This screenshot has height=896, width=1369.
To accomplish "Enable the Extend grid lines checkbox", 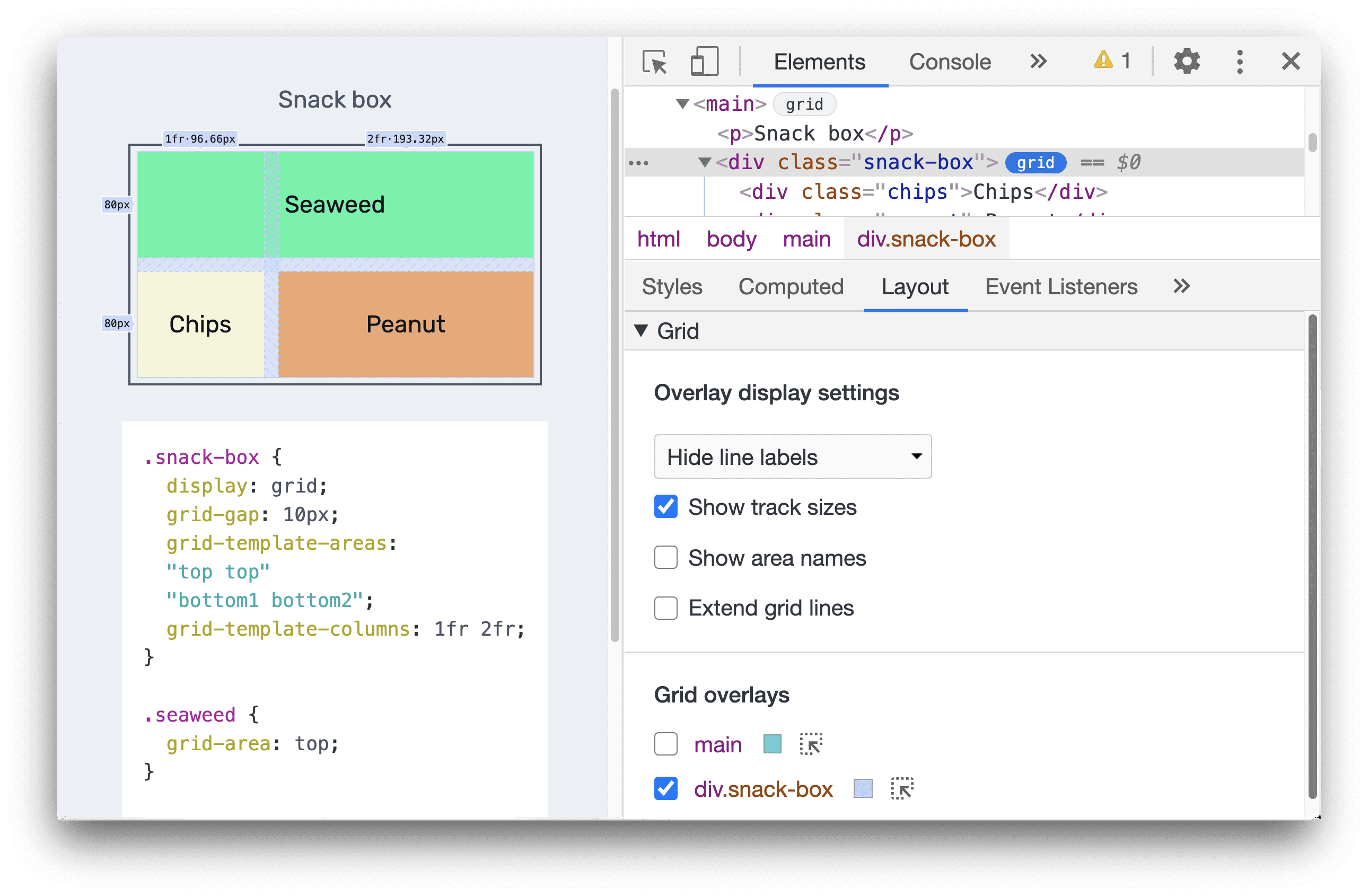I will click(665, 606).
